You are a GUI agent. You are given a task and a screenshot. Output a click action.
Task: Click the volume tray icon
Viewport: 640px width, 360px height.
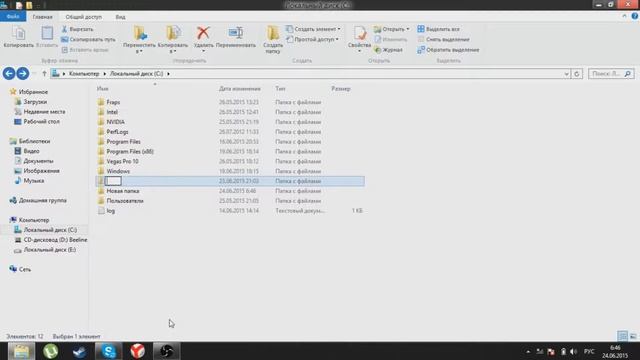pyautogui.click(x=574, y=351)
